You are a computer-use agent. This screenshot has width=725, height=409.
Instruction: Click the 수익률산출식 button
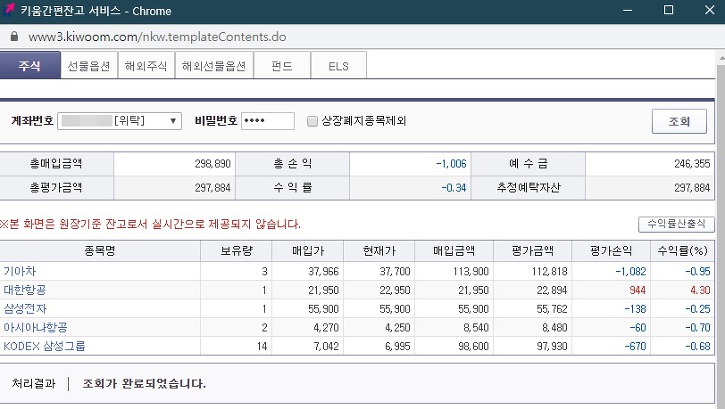tap(676, 224)
